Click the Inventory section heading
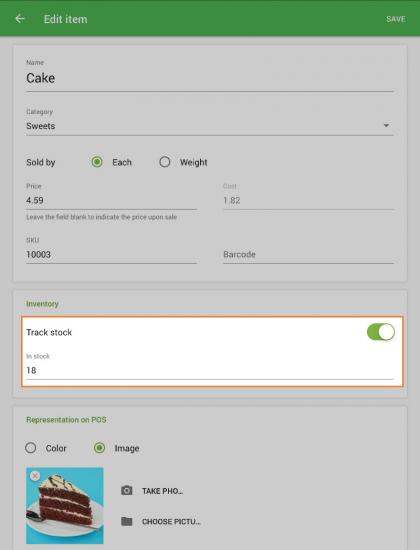420x550 pixels. click(x=42, y=304)
